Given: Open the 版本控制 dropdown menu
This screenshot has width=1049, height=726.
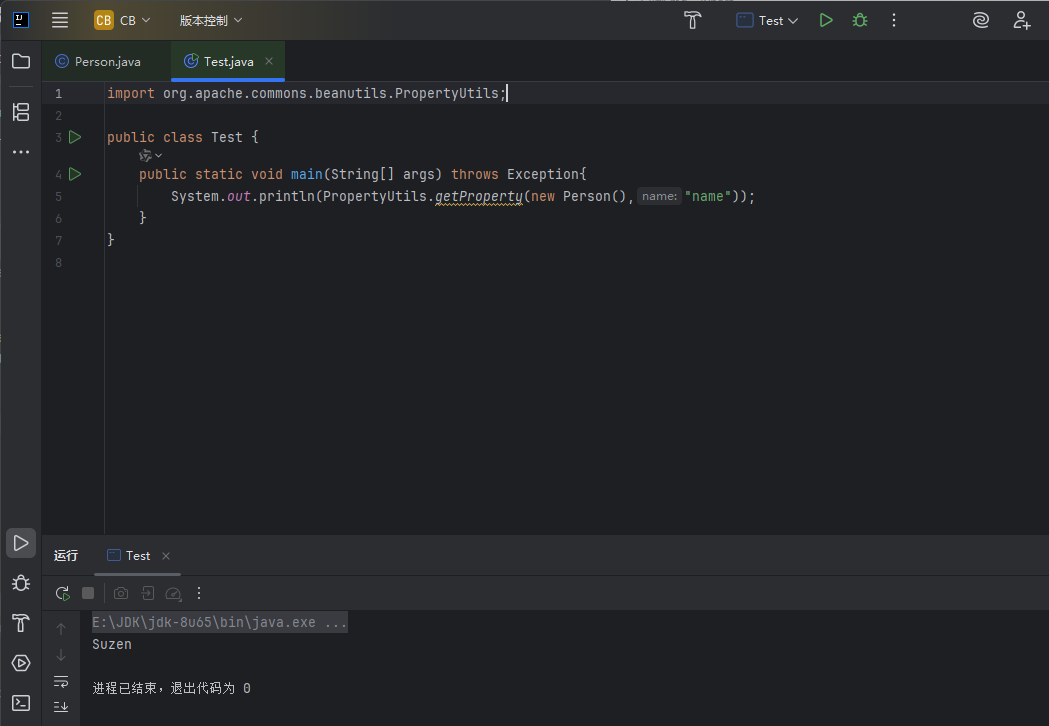Looking at the screenshot, I should tap(210, 20).
